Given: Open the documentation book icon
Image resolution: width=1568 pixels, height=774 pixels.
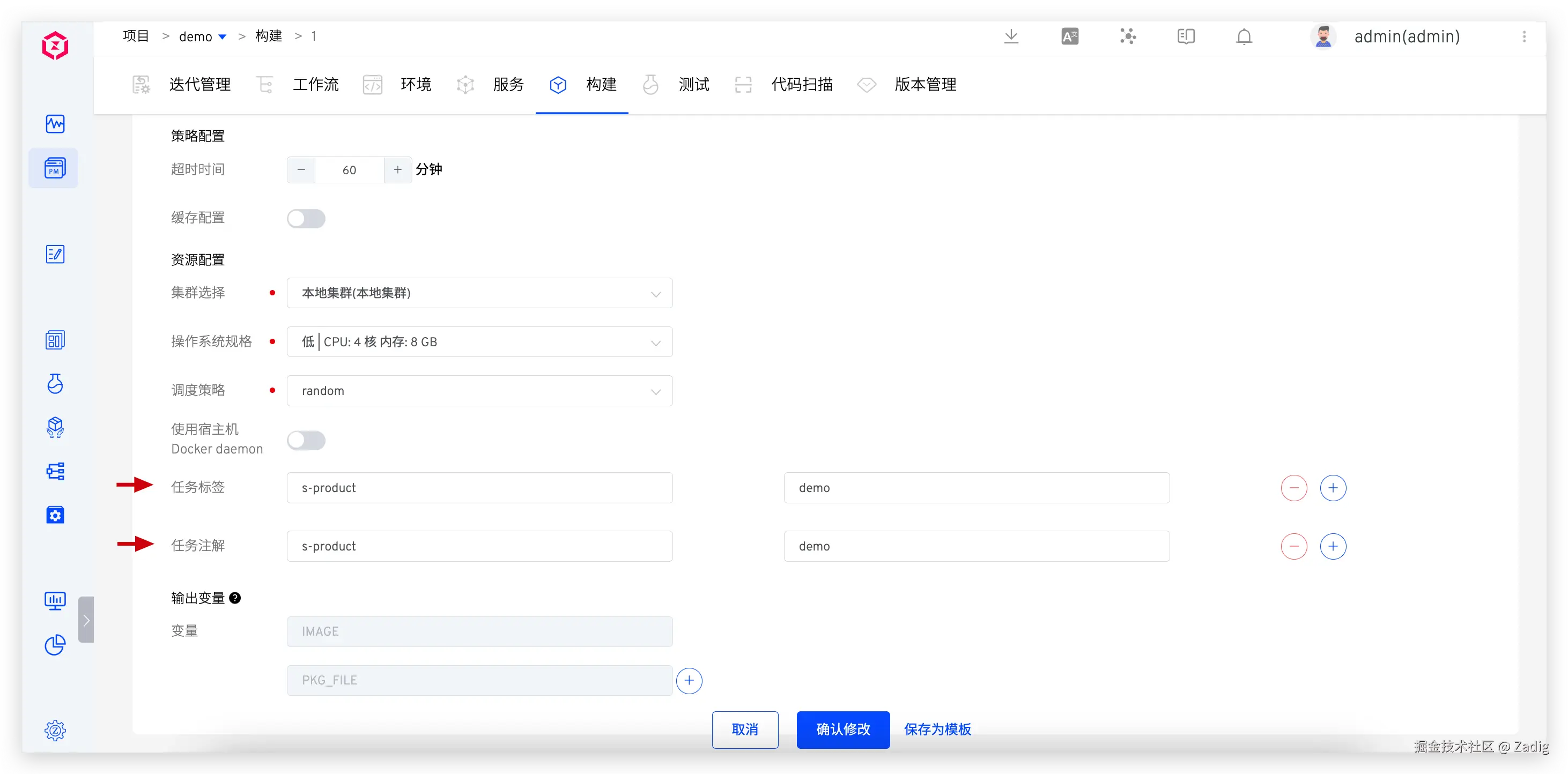Looking at the screenshot, I should (1186, 36).
